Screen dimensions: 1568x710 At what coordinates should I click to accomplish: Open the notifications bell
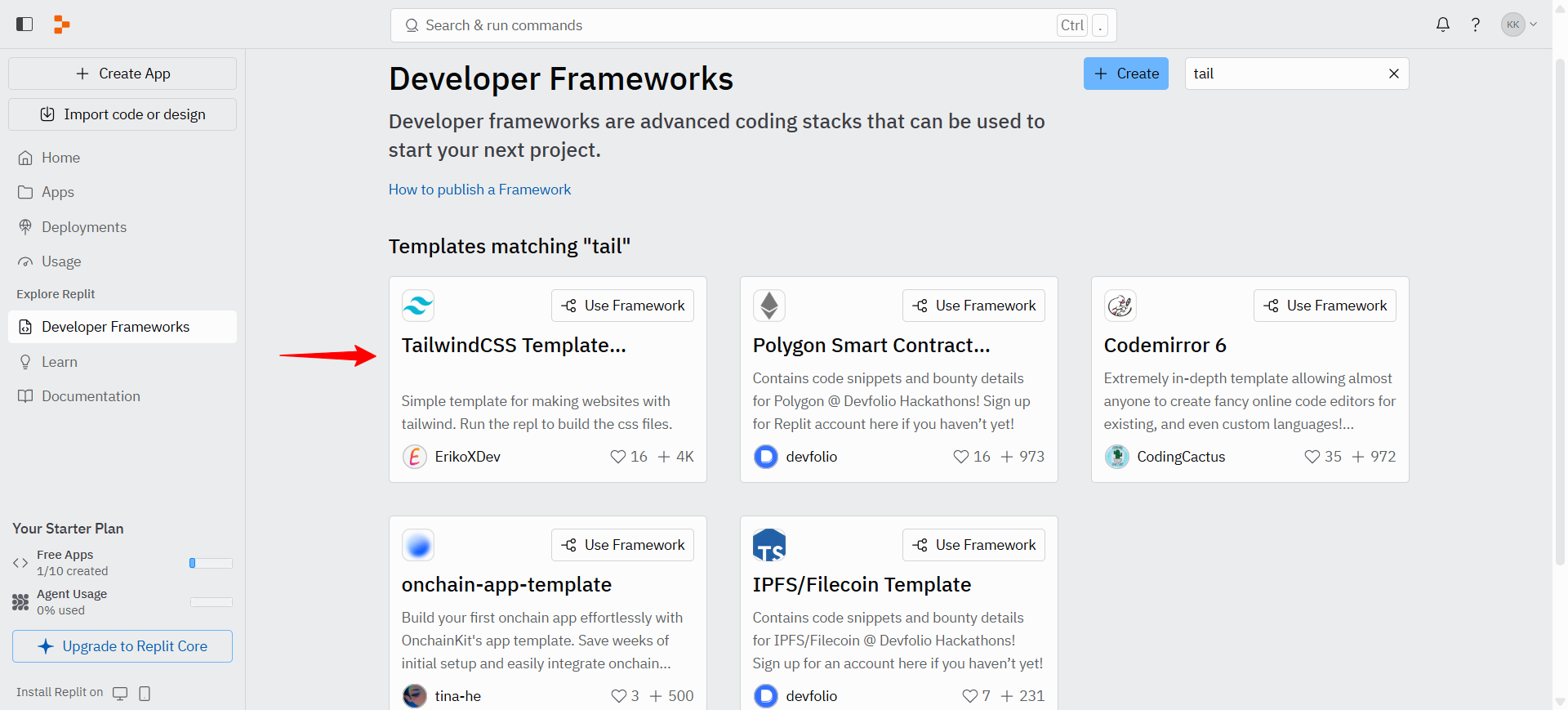[x=1443, y=25]
